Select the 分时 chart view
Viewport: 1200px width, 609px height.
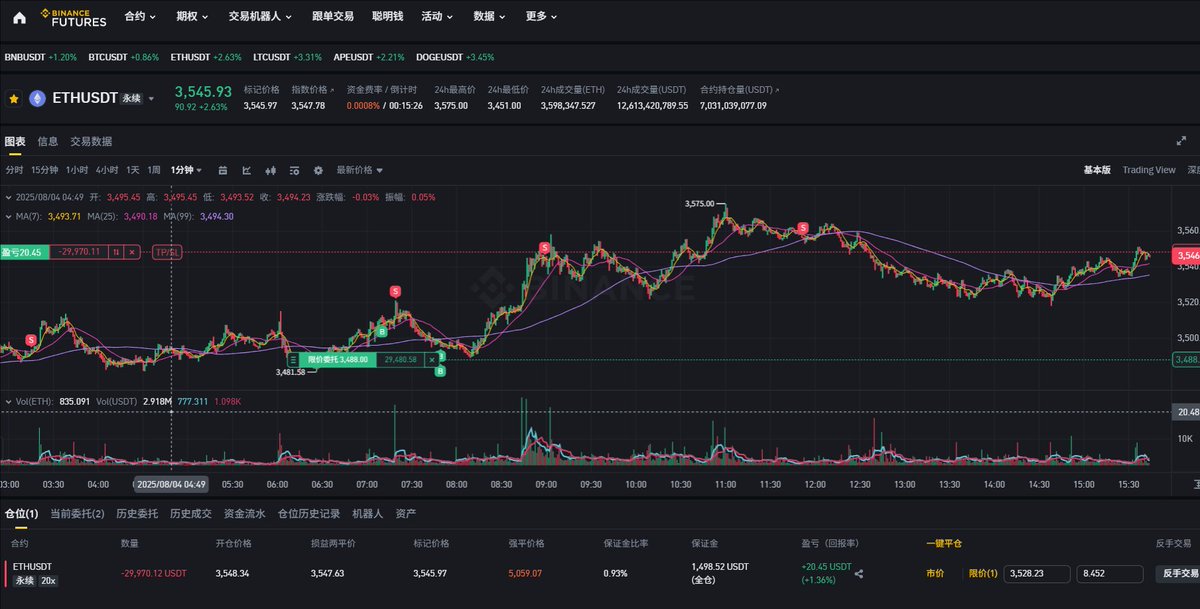pos(14,170)
